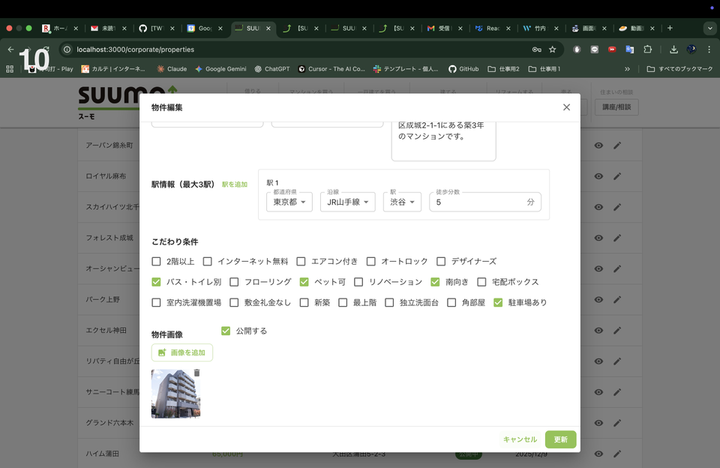Screen dimensions: 720x468
Task: Click the pencil edit icon in パーク上野 row
Action: pyautogui.click(x=617, y=299)
